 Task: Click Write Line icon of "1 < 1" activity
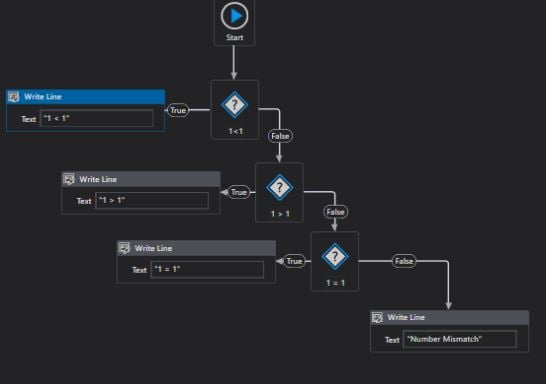click(x=14, y=97)
